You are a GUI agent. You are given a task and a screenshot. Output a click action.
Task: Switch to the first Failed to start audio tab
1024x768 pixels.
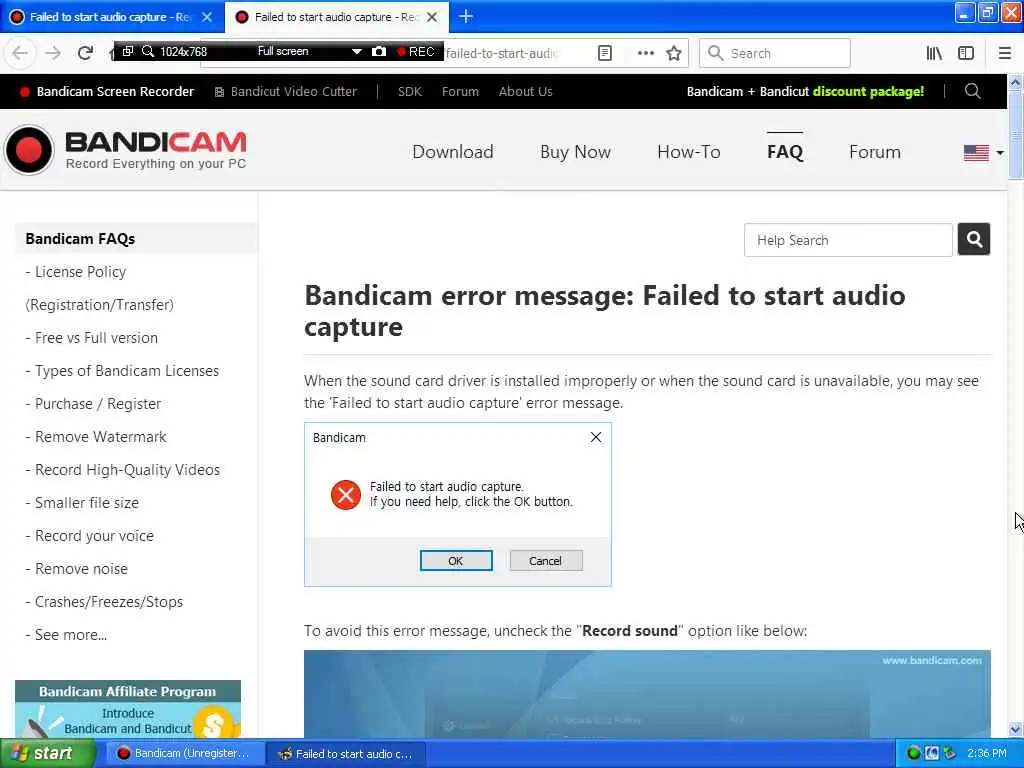pos(108,17)
